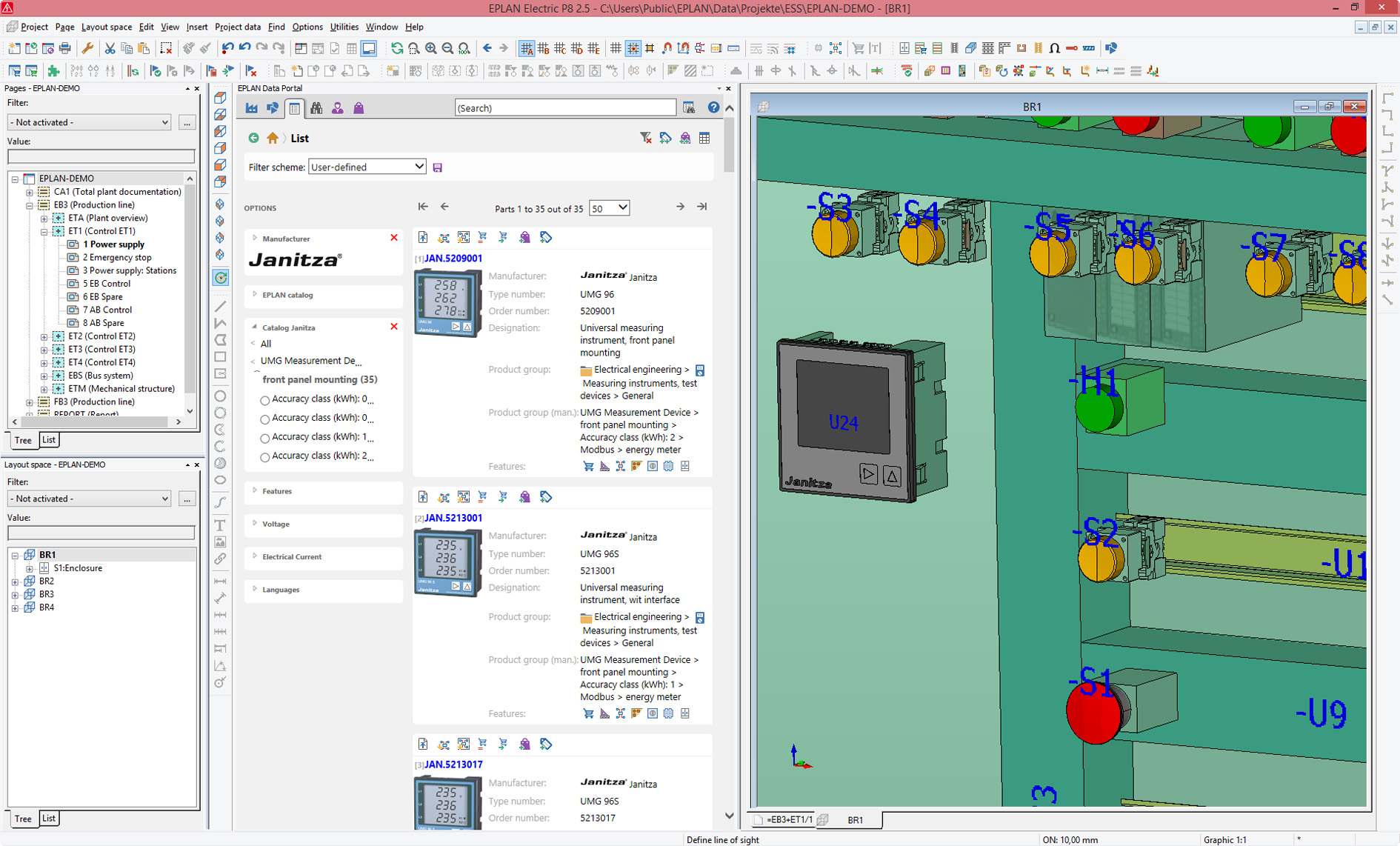
Task: Click the shopping cart feature icon for JAN.5209001
Action: point(588,467)
